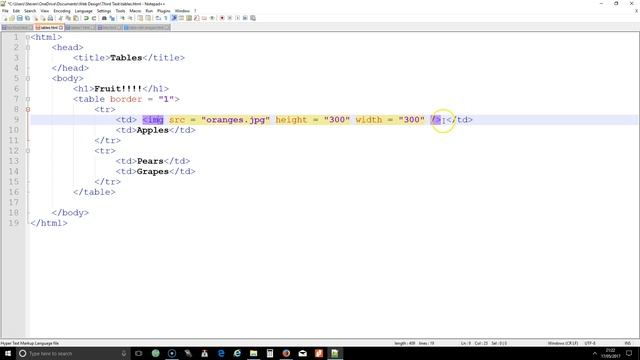Click the Zoom In toolbar icon
This screenshot has height=360, width=640.
[123, 18]
